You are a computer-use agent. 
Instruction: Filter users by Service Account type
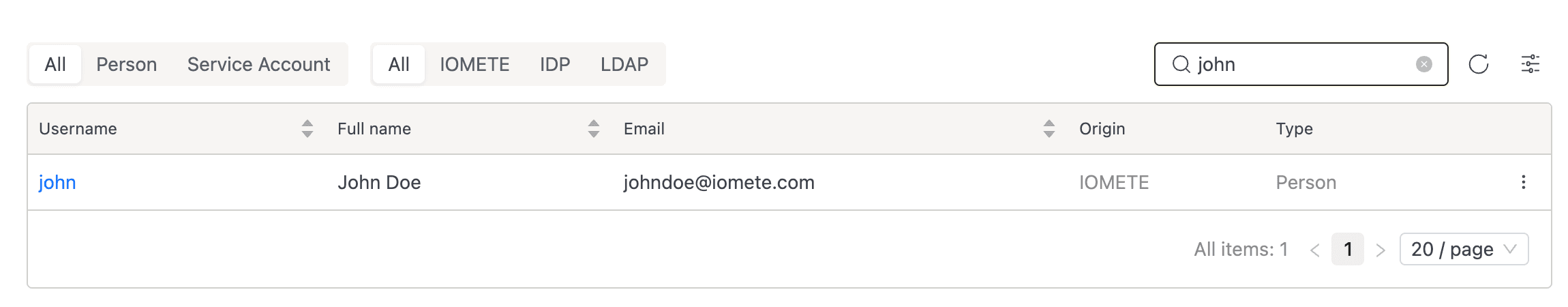click(258, 64)
